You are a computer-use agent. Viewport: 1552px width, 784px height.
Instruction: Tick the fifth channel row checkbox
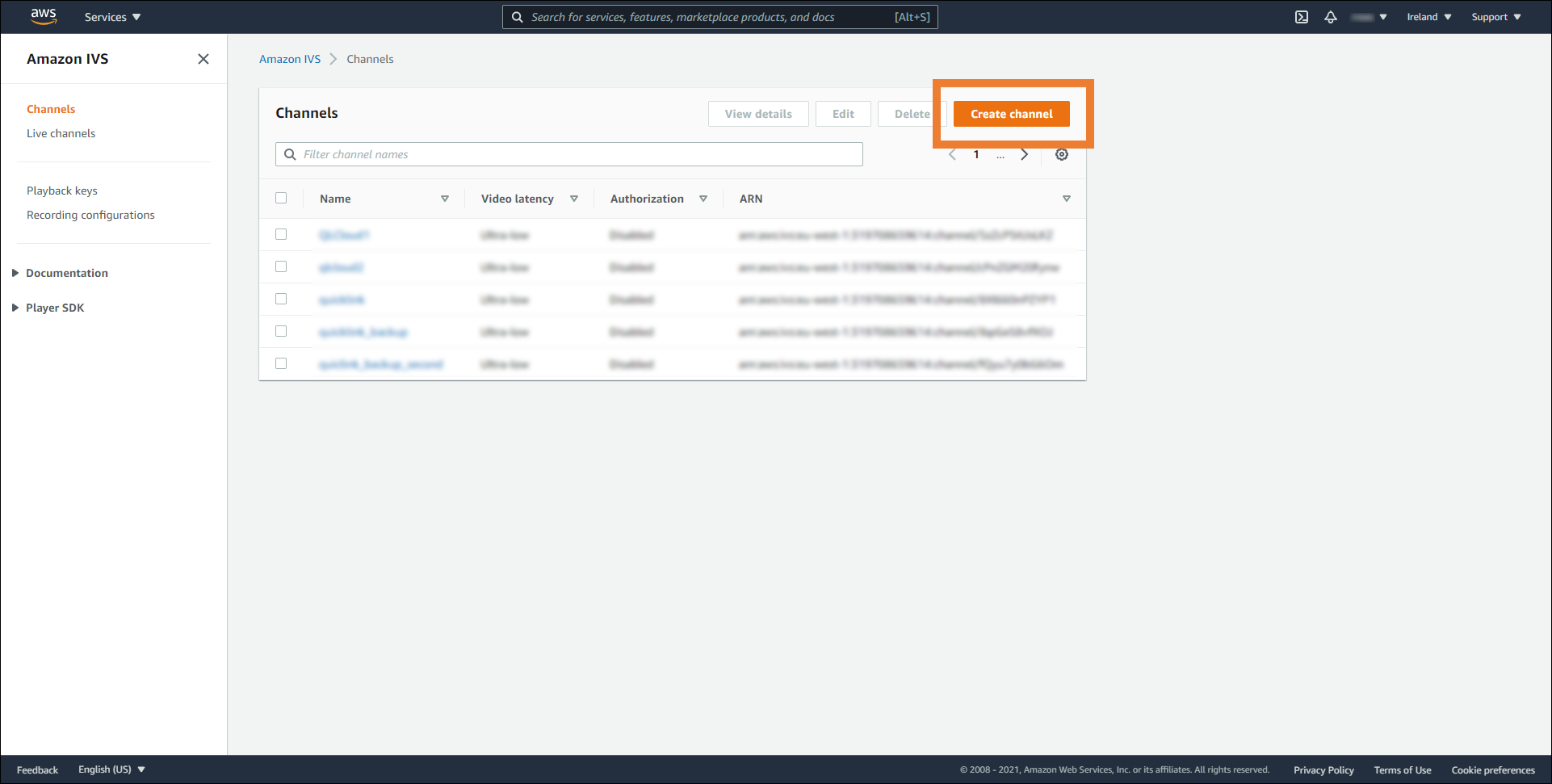[281, 363]
